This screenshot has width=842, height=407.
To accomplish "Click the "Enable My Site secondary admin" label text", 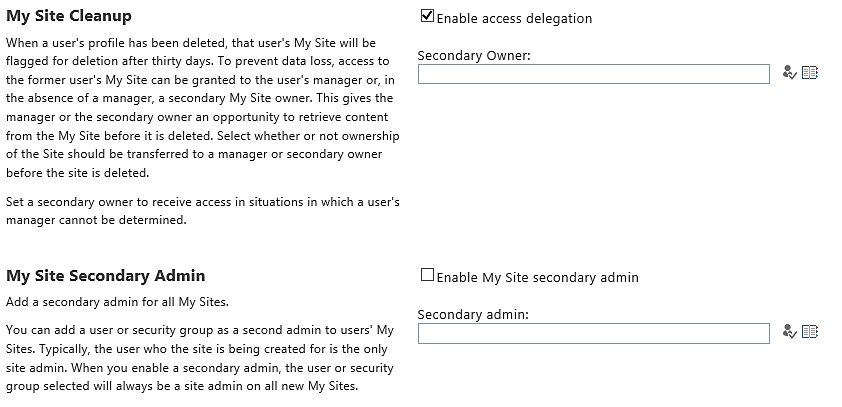I will 537,277.
